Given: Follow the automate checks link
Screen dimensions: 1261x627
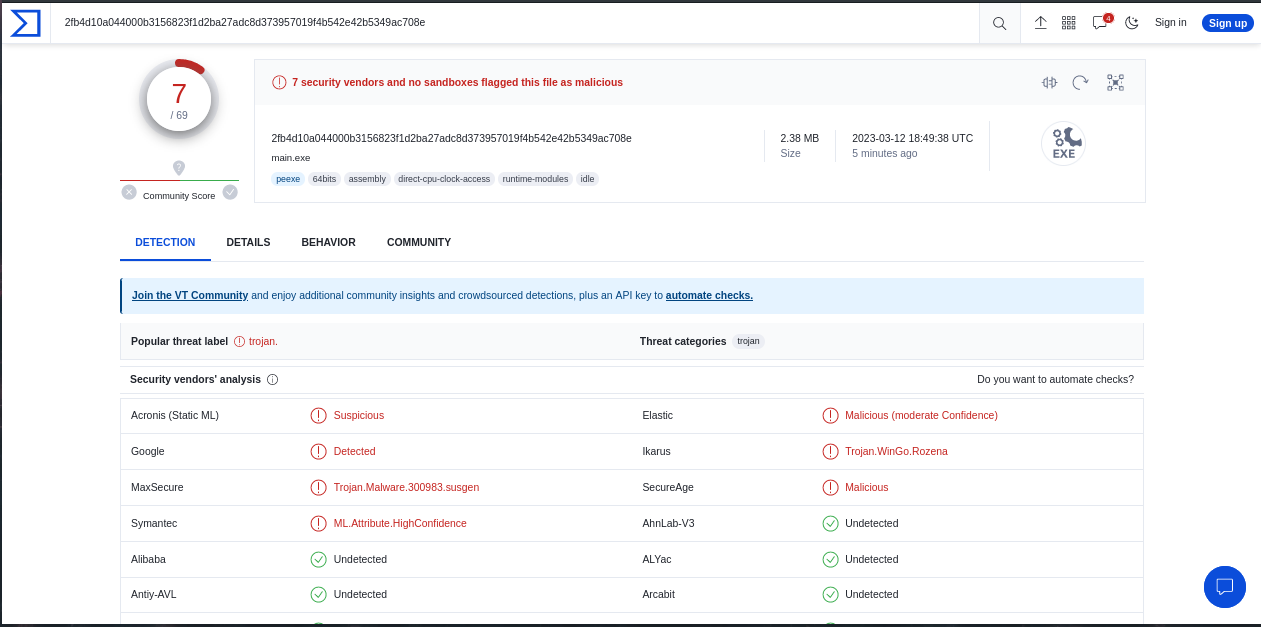Looking at the screenshot, I should (709, 295).
